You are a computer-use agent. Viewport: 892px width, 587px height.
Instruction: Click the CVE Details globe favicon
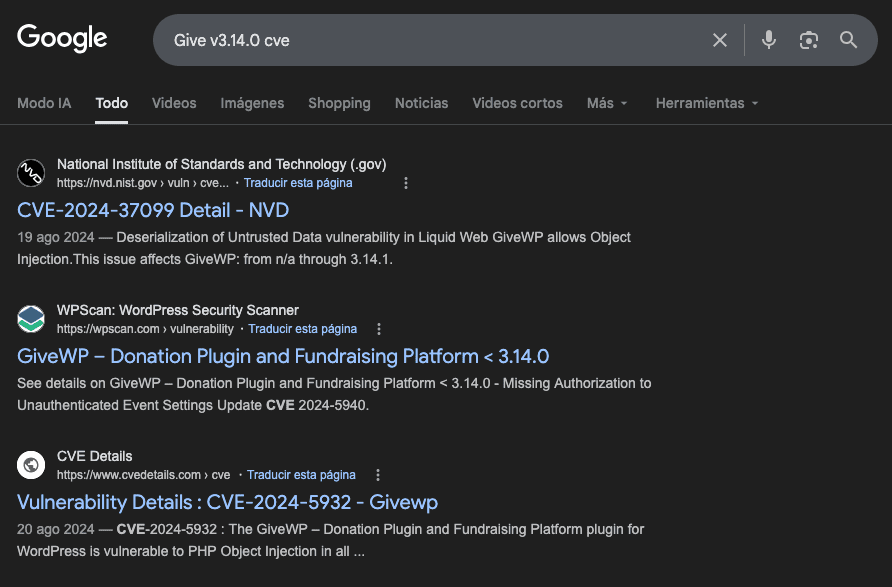point(32,465)
